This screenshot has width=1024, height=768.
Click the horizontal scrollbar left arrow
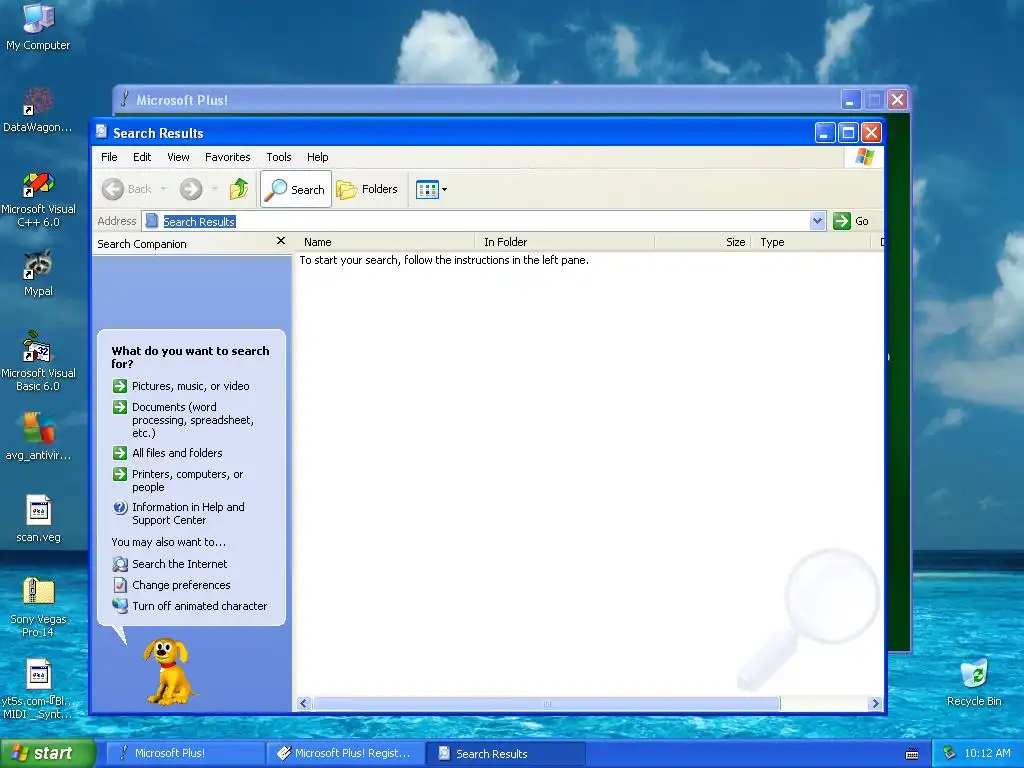tap(304, 703)
